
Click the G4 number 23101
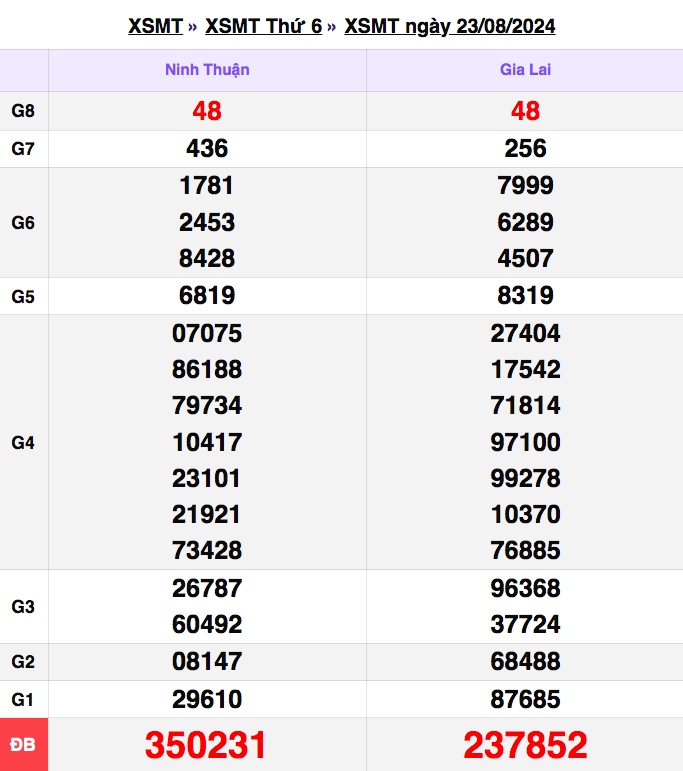point(207,478)
